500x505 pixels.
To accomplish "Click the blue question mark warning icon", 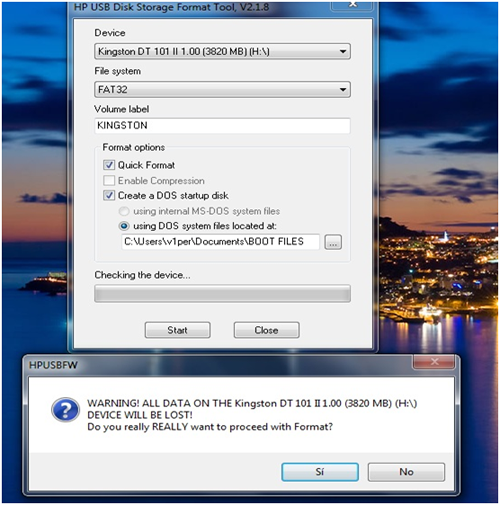I will coord(65,409).
